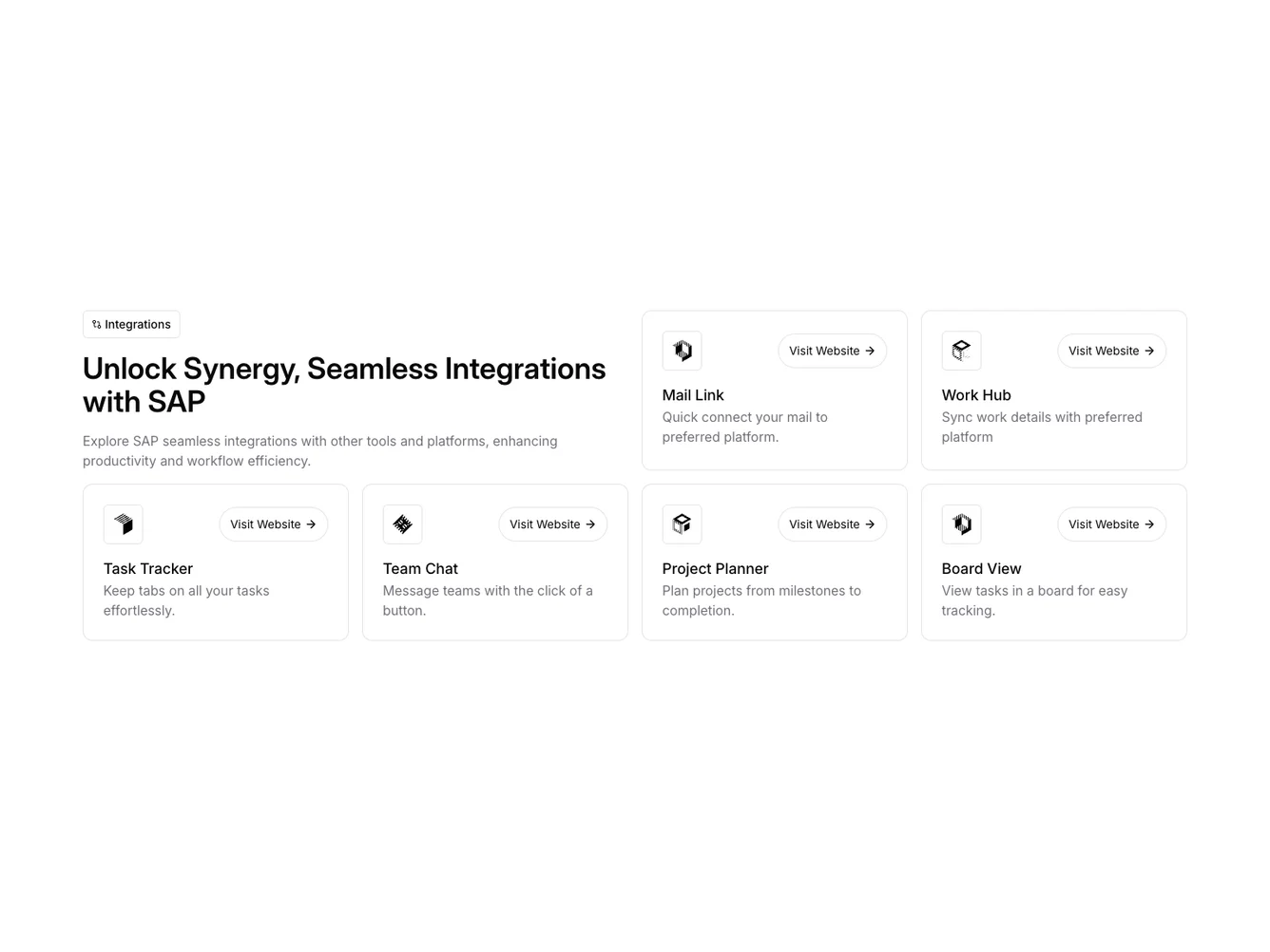Click the Integrations badge icon

point(96,325)
